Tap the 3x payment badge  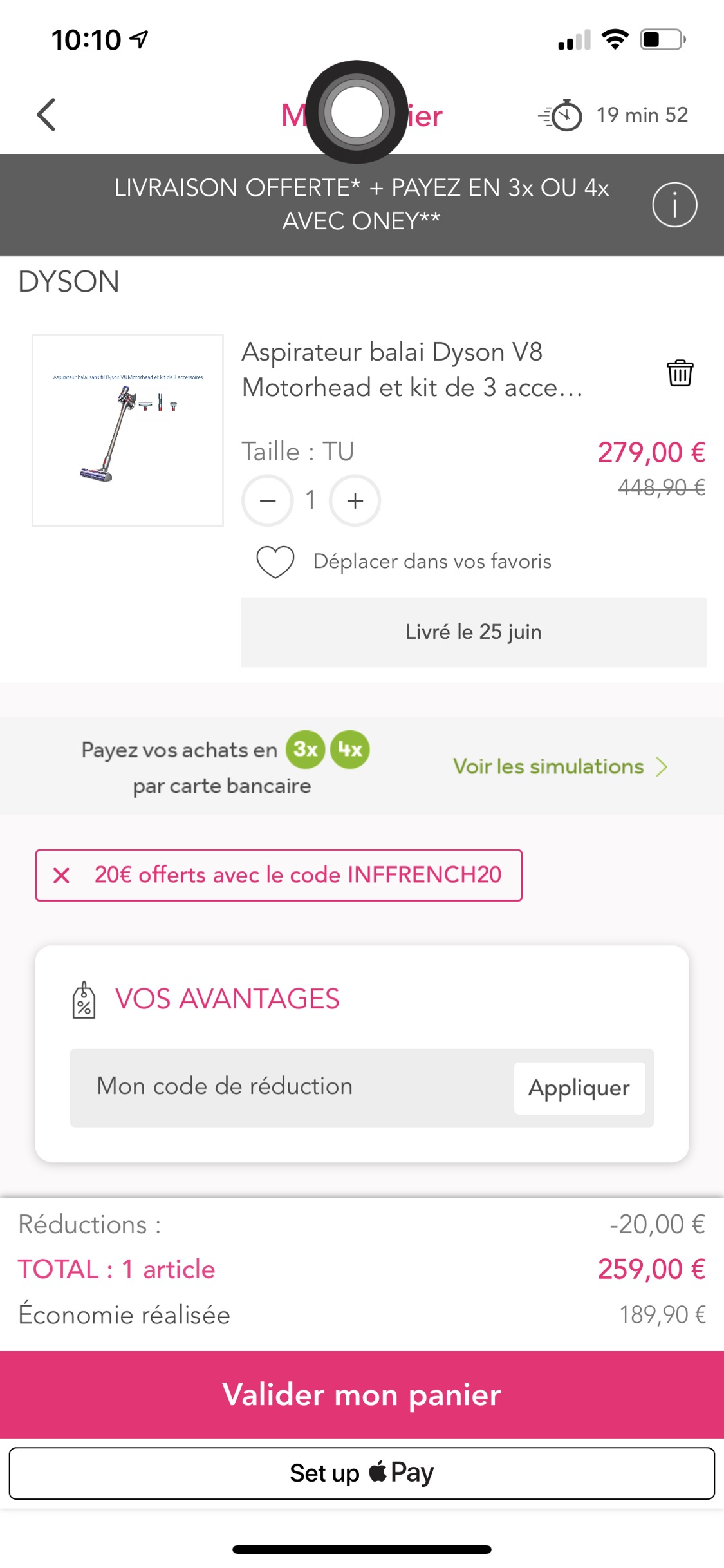point(306,750)
